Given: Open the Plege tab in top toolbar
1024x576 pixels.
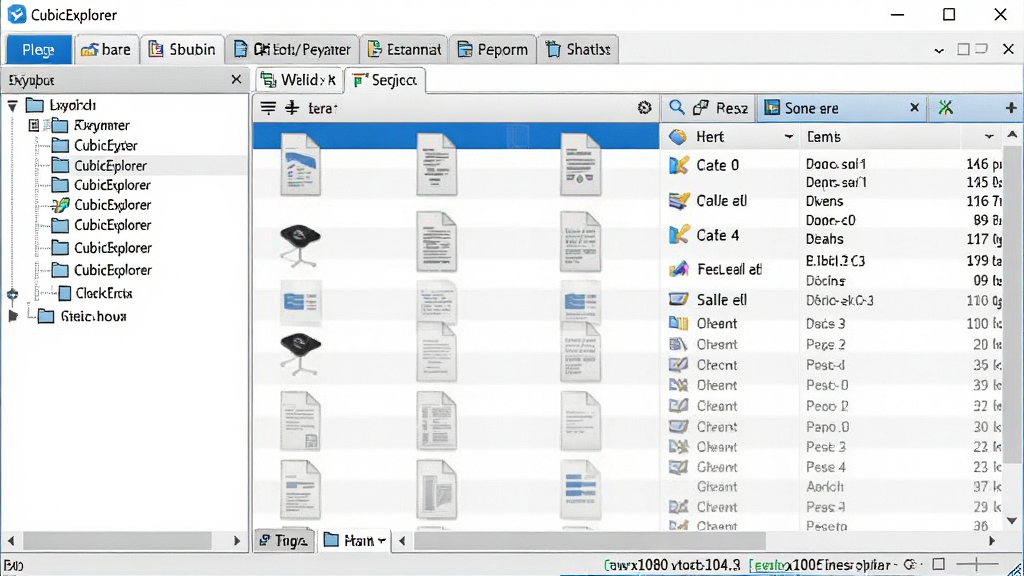Looking at the screenshot, I should tap(39, 50).
